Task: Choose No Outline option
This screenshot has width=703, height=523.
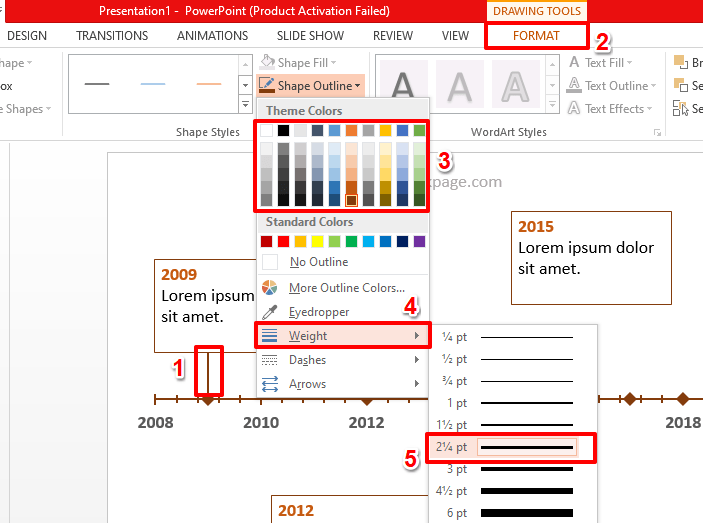Action: coord(318,262)
